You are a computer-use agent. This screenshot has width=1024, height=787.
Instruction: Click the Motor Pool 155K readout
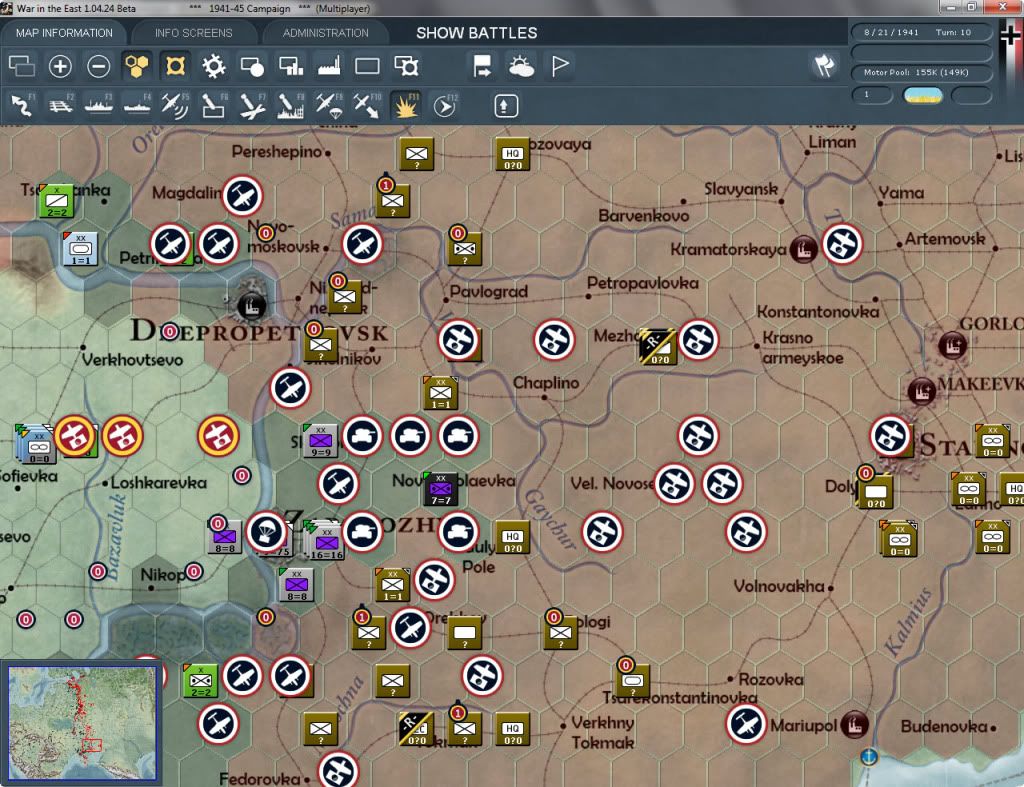pyautogui.click(x=921, y=72)
